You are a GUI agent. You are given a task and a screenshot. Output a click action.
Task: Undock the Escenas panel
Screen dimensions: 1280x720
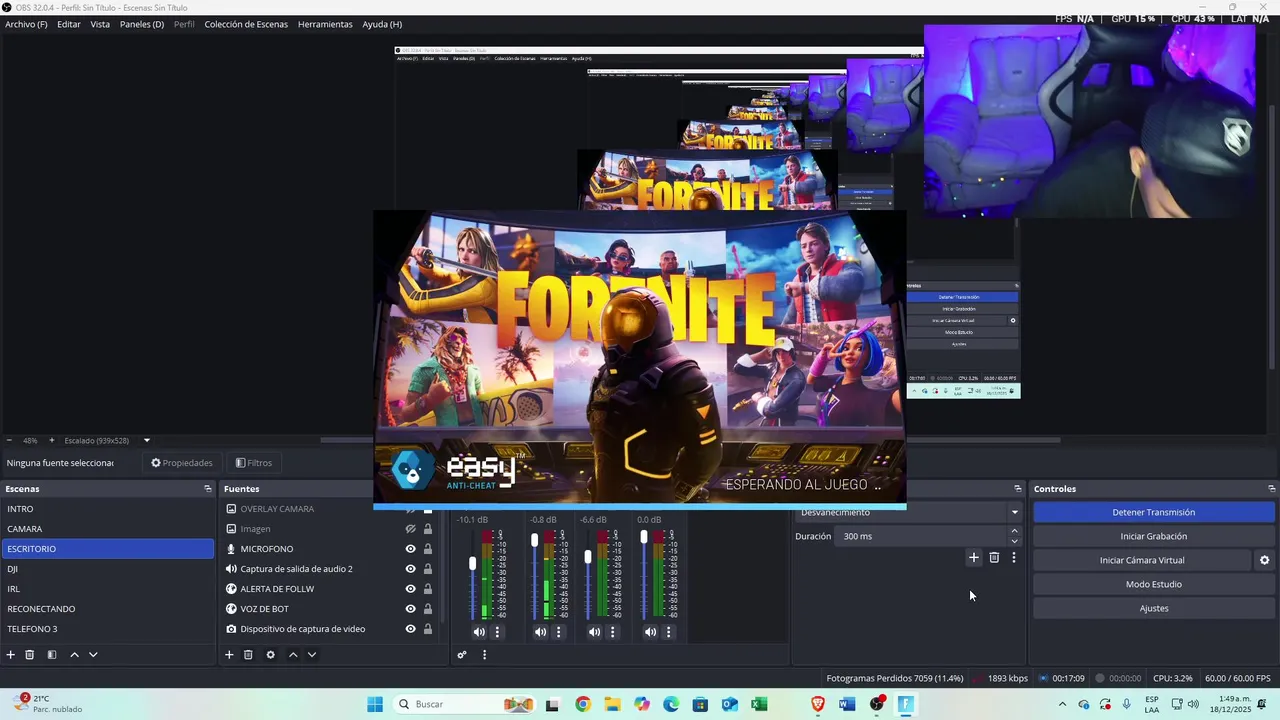pyautogui.click(x=208, y=489)
